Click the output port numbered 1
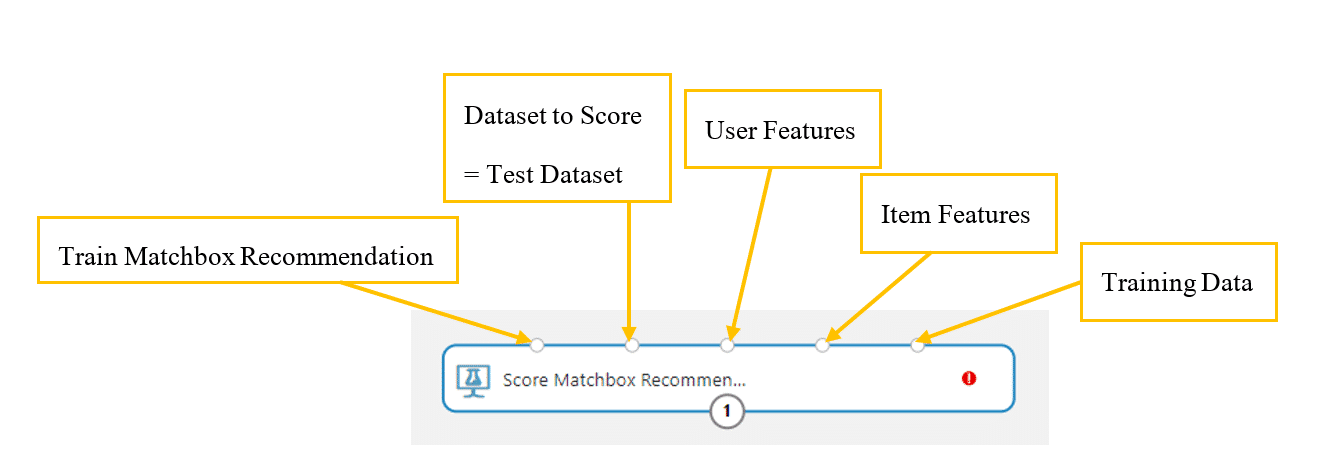1337x469 pixels. point(727,411)
